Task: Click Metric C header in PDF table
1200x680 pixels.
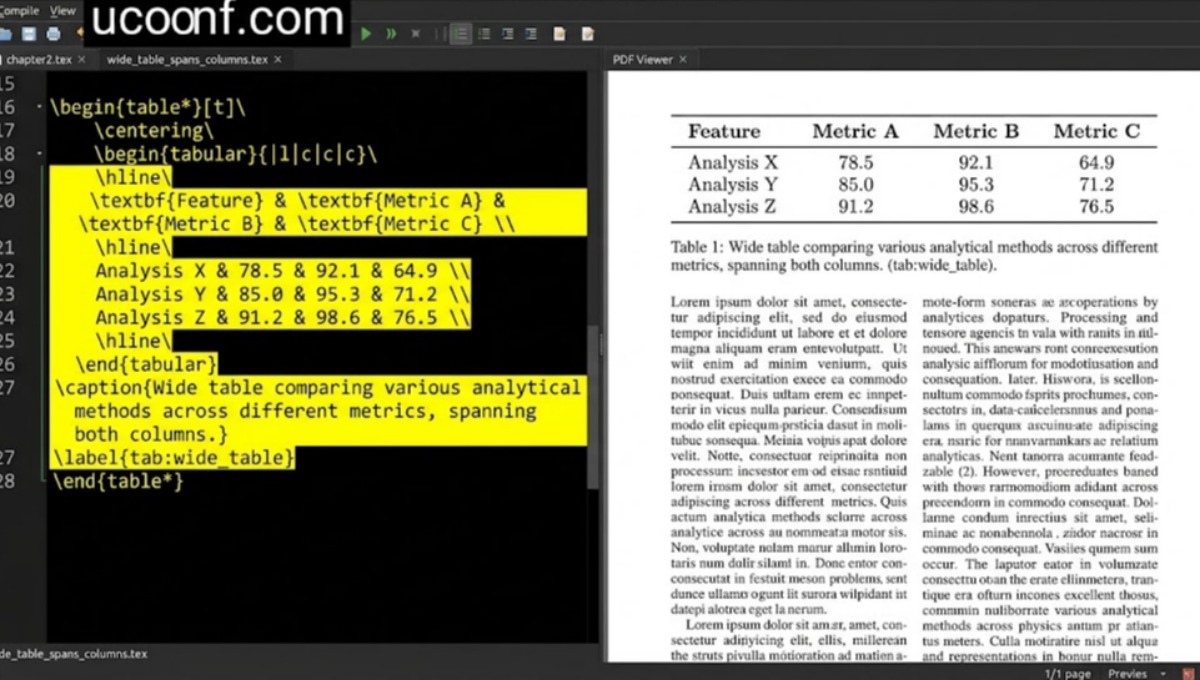Action: pyautogui.click(x=1097, y=132)
